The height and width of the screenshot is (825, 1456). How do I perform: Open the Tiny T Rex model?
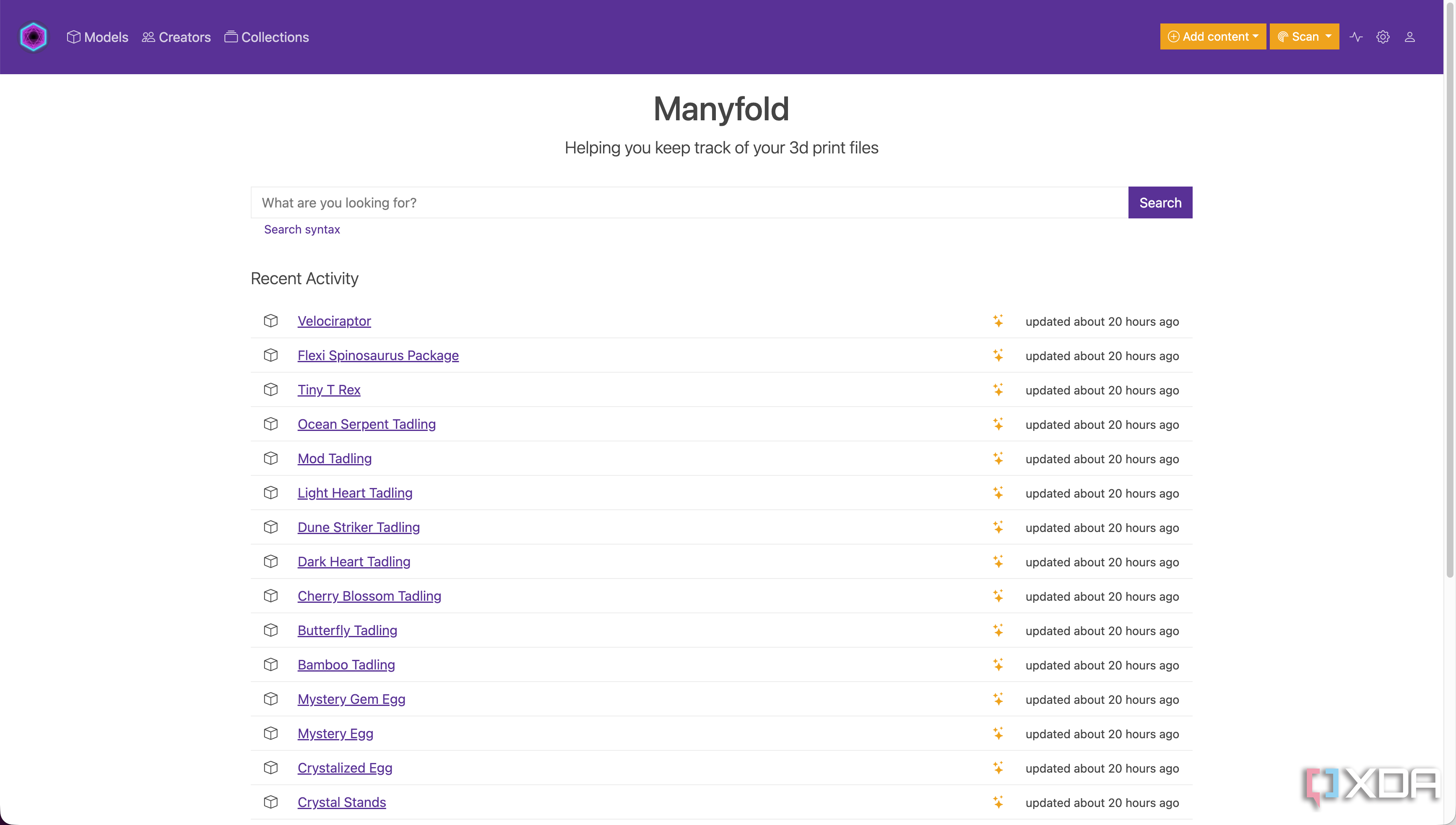(329, 390)
